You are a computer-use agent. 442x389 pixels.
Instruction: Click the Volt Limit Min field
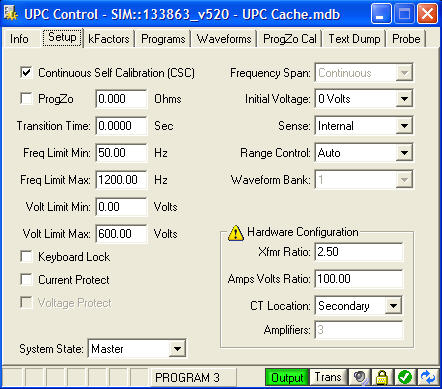(x=121, y=207)
